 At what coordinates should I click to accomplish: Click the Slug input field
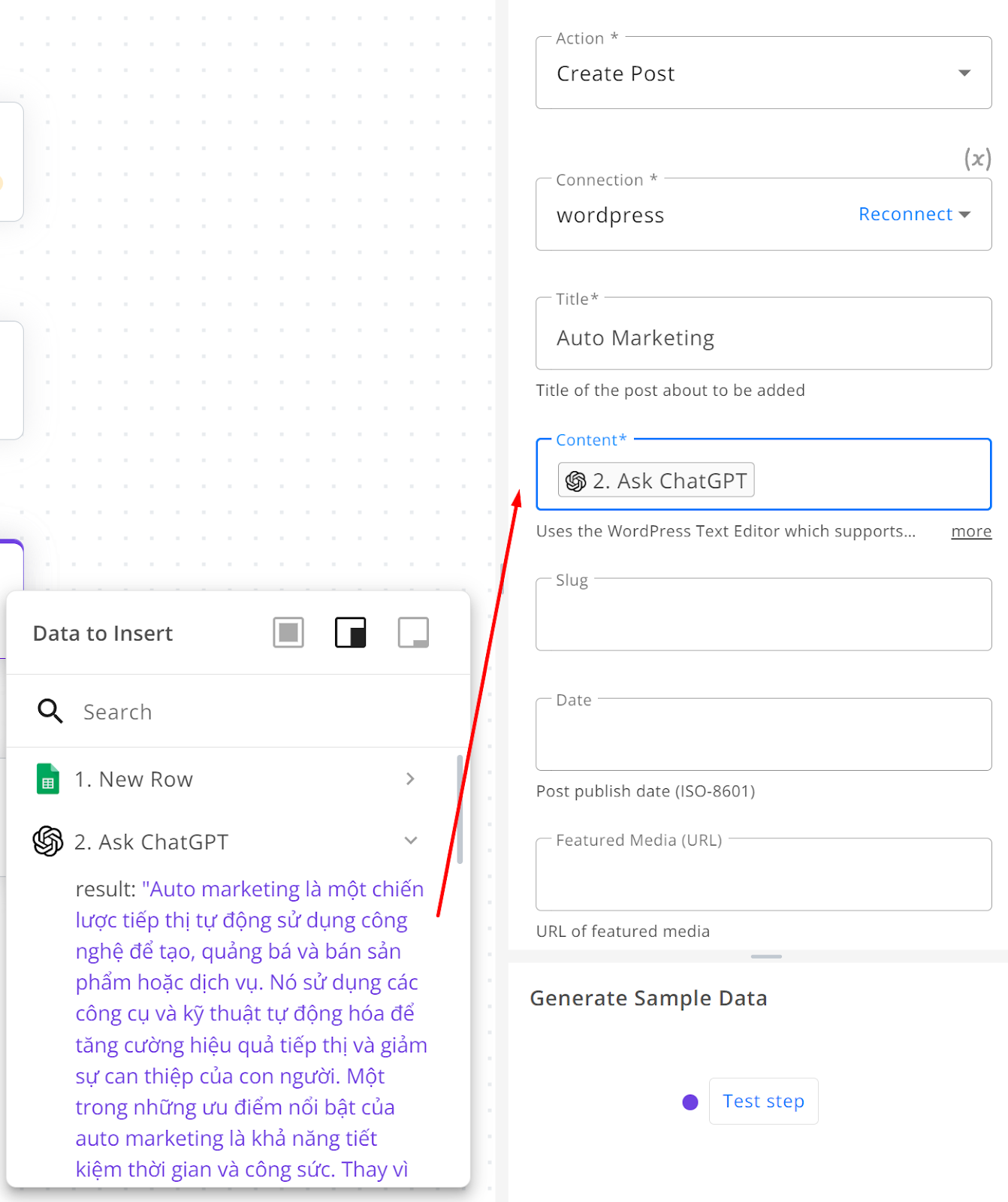click(x=763, y=615)
